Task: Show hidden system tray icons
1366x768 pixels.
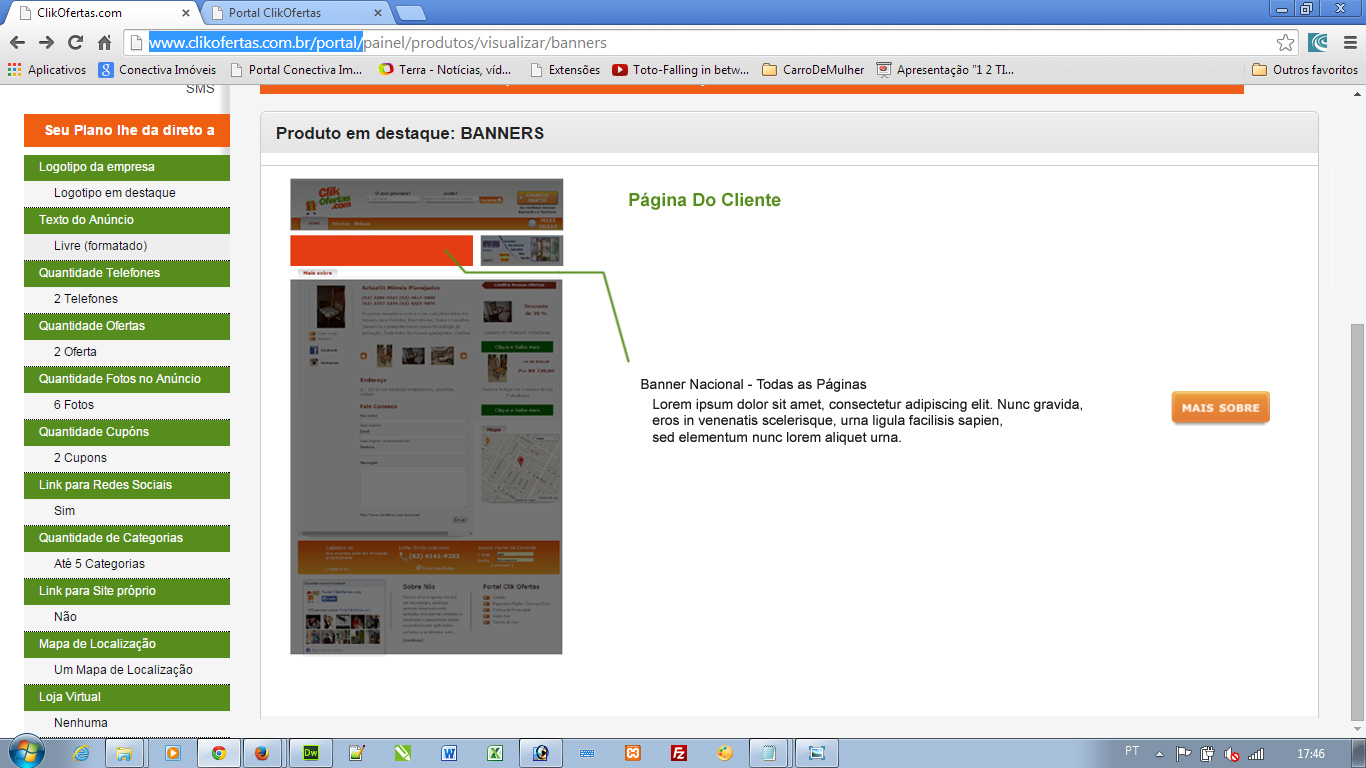Action: 1159,753
